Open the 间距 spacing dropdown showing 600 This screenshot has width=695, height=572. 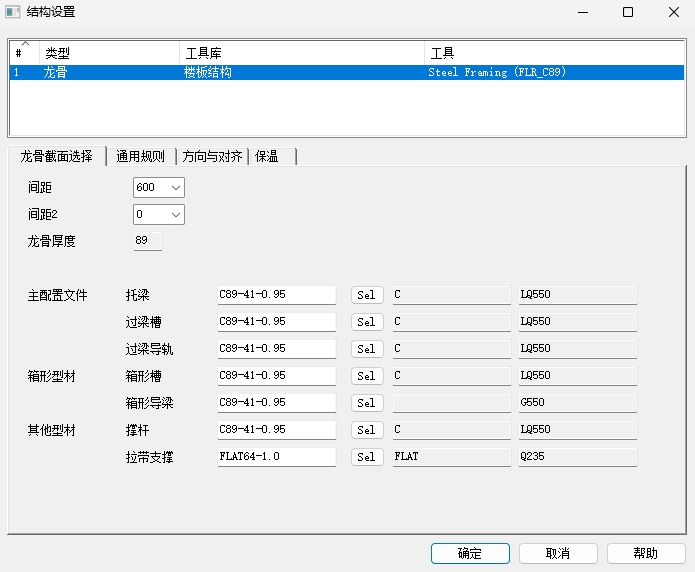(x=159, y=188)
